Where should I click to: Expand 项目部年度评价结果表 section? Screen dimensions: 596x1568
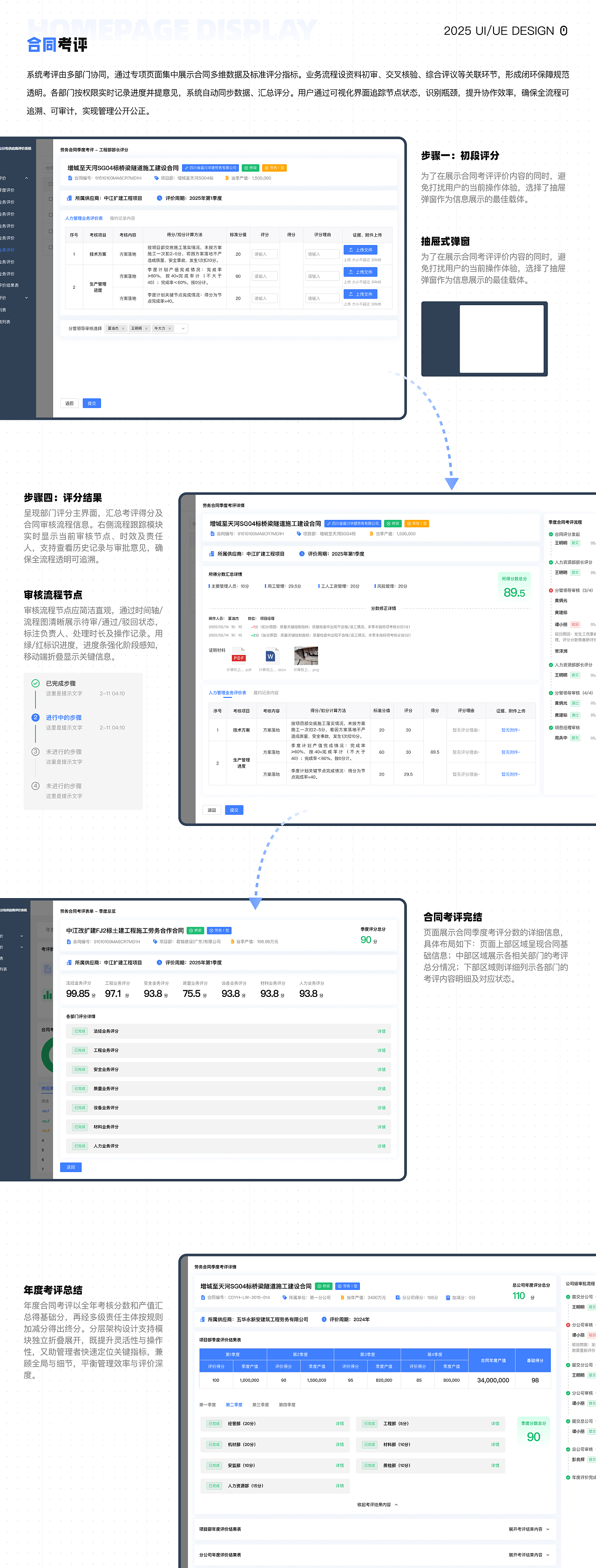(x=529, y=1530)
